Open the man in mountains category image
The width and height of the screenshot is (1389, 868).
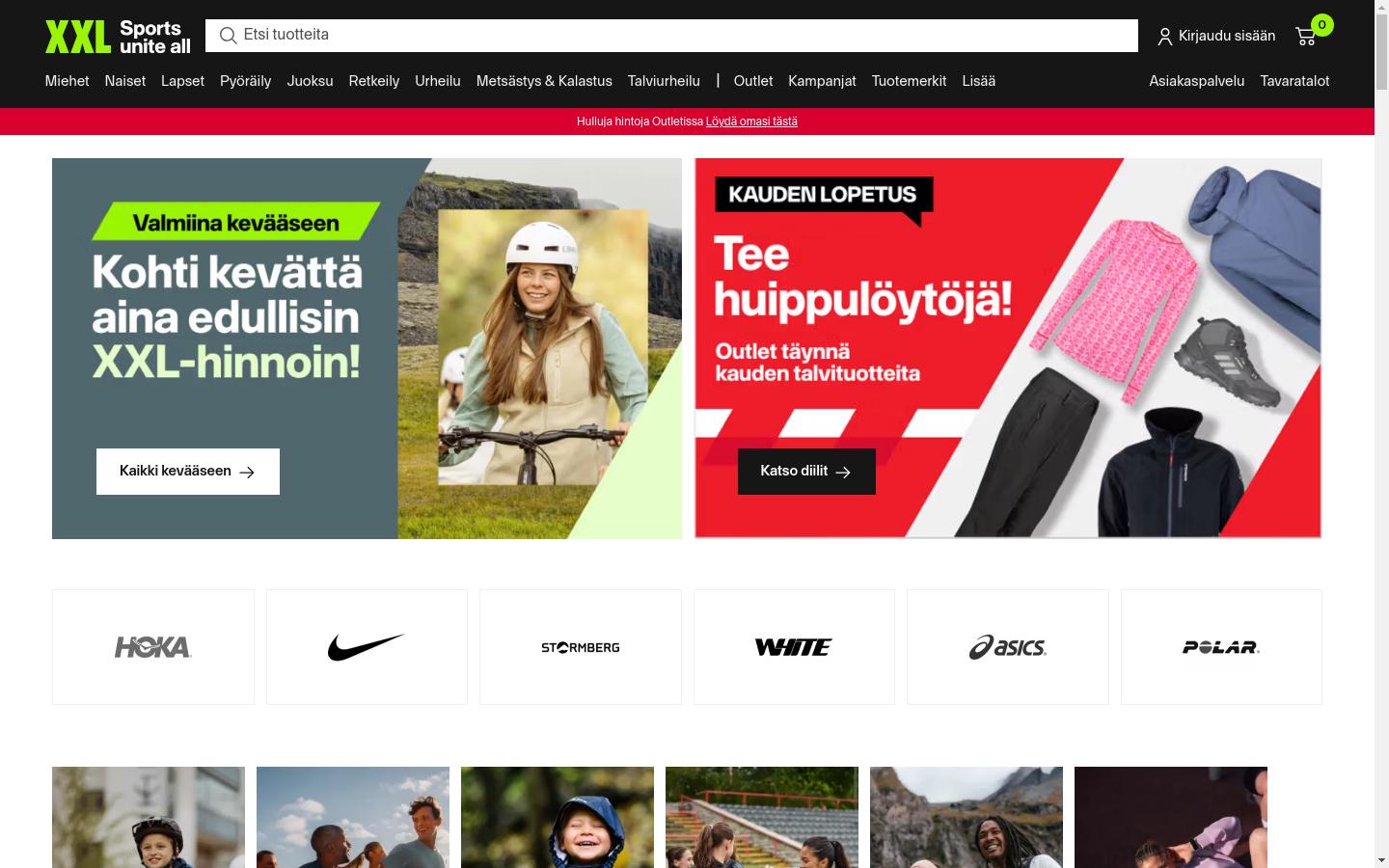(x=967, y=817)
